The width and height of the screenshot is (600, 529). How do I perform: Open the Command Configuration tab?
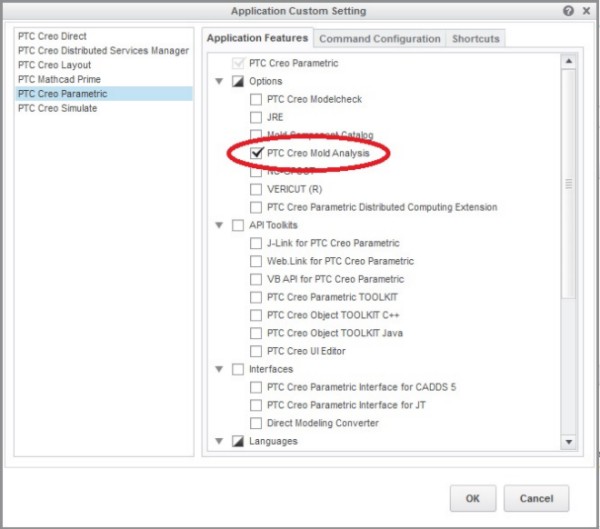[380, 39]
